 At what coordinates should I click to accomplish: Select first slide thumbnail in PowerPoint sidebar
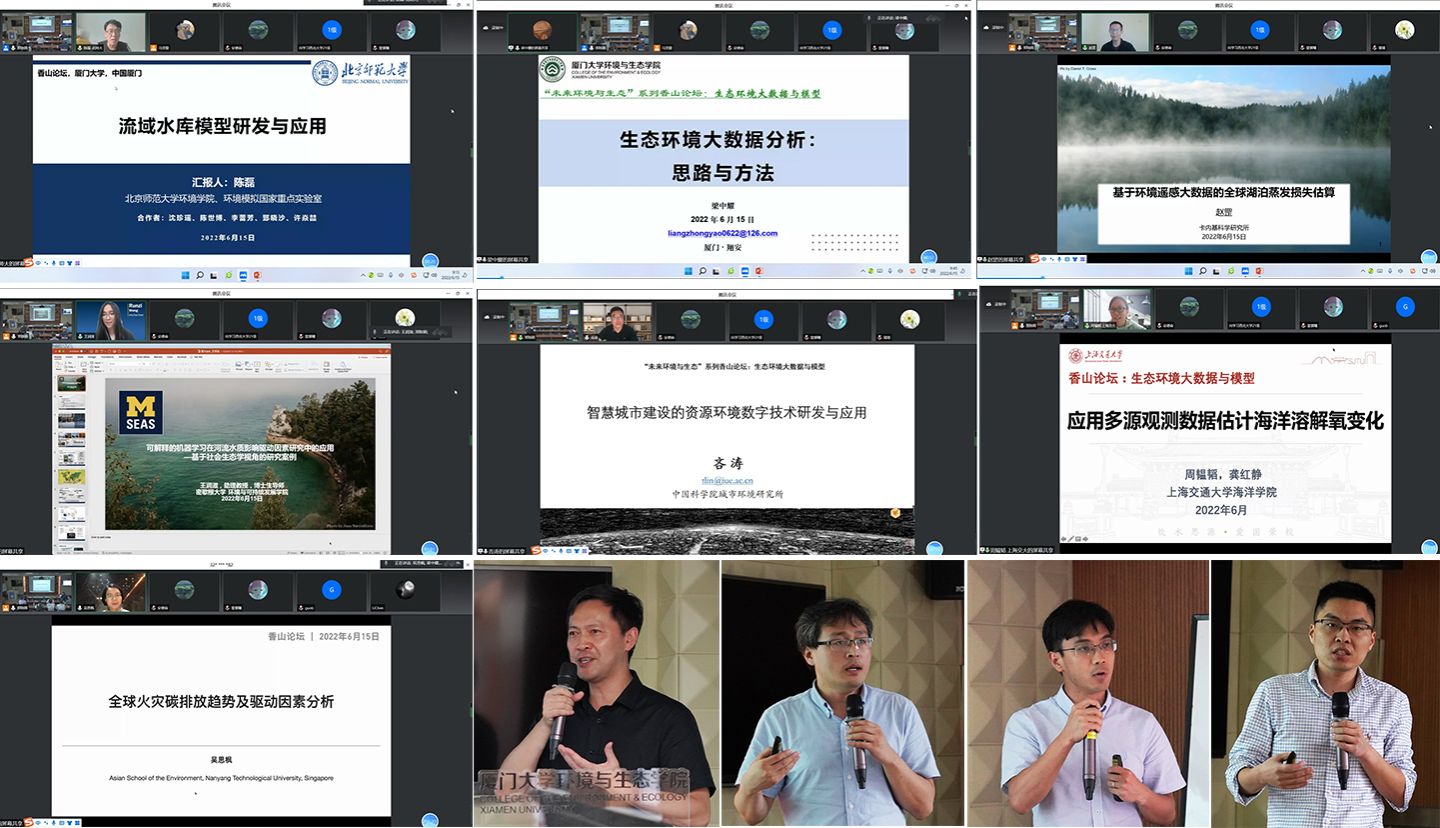click(x=72, y=384)
